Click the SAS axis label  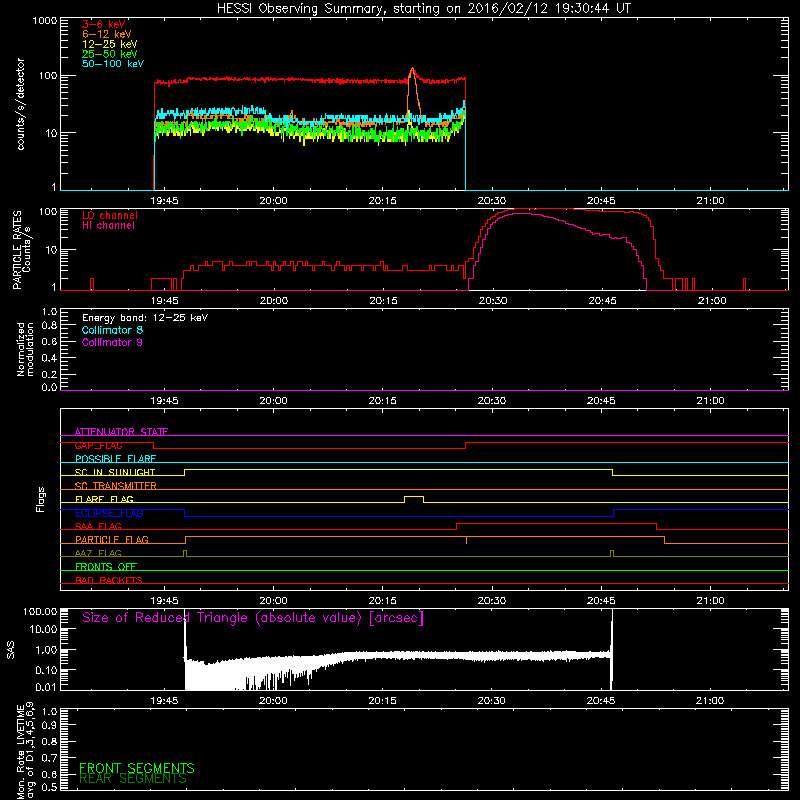click(11, 650)
